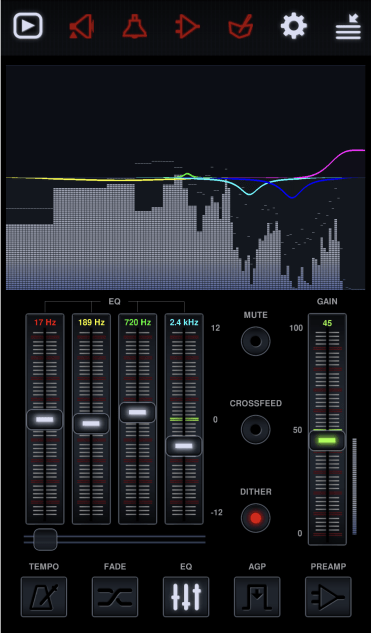
Task: Click the vertical level meter beside Gain
Action: click(x=354, y=486)
